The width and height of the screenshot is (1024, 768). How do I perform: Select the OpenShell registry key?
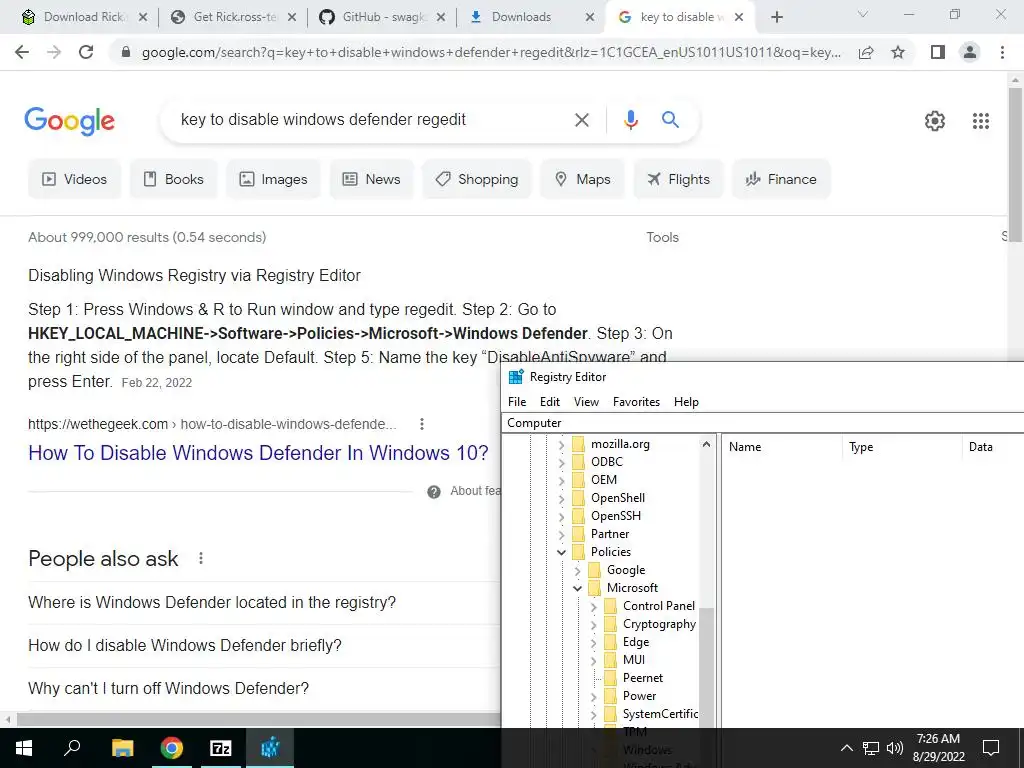(618, 498)
